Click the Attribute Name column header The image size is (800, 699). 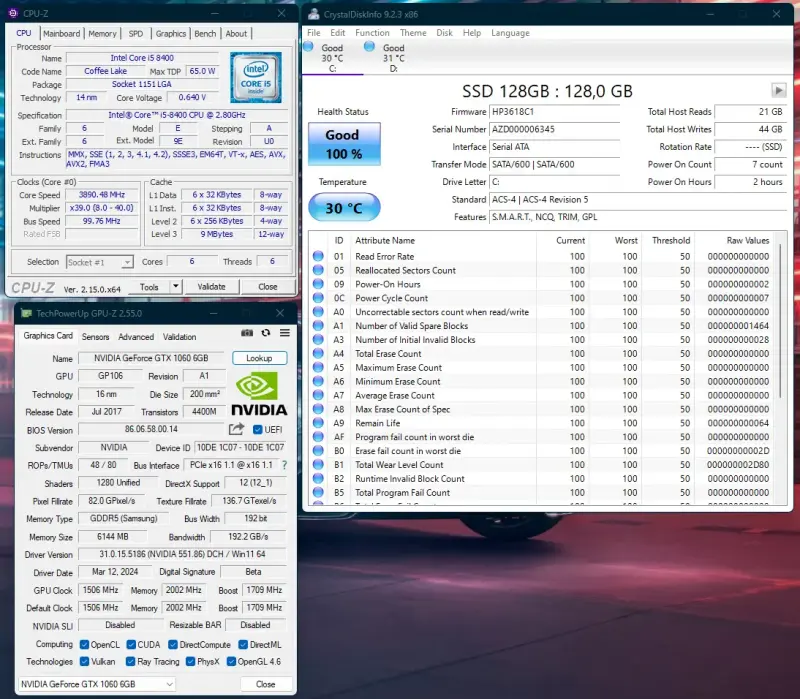coord(385,240)
